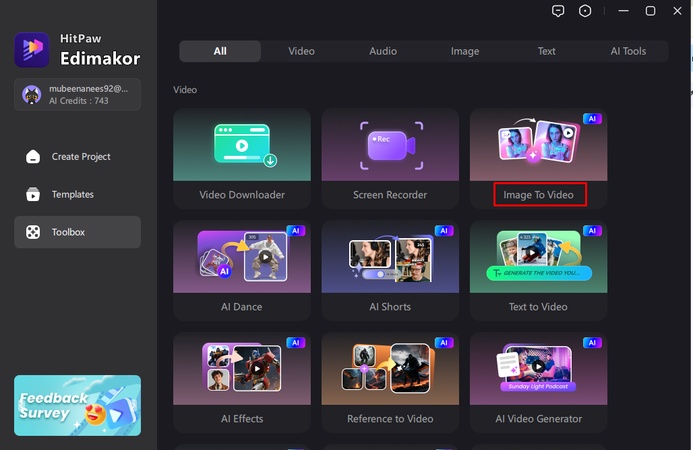Viewport: 693px width, 450px height.
Task: Click the Reference to Video label
Action: (x=390, y=419)
